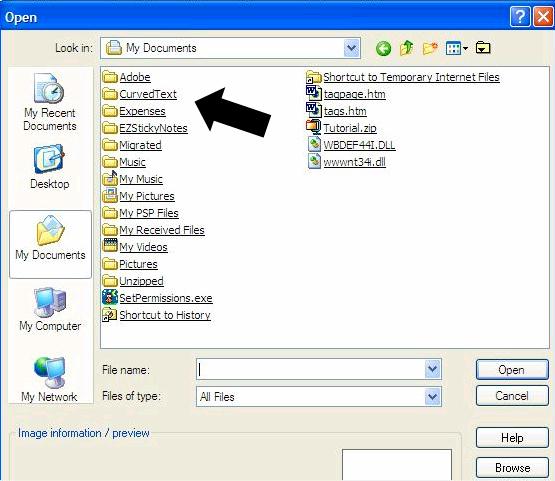Click the Browse button
555x481 pixels.
512,468
